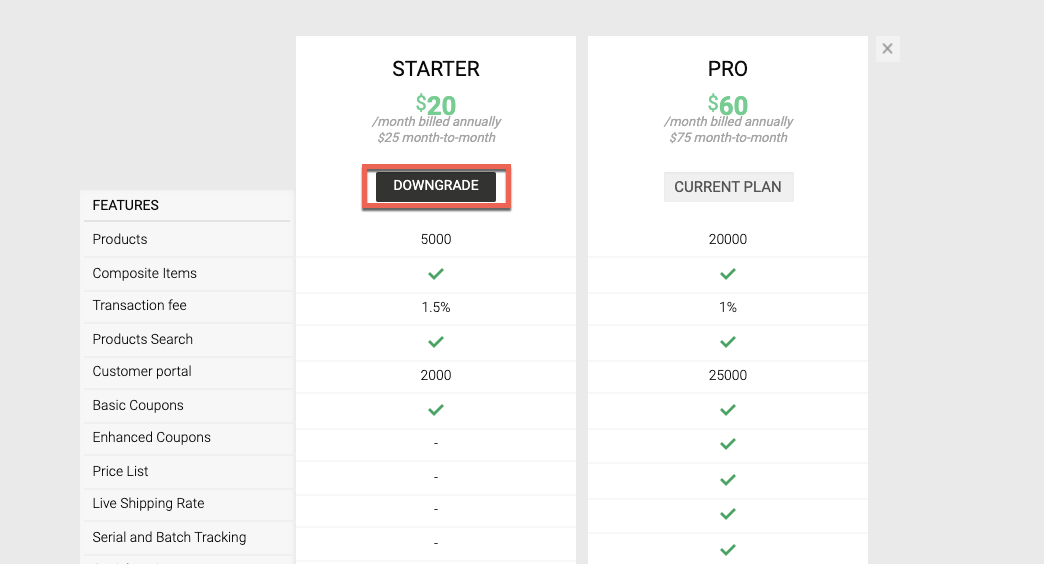Screen dimensions: 1044x564
Task: Click Pro's Composite Items checkmark
Action: (728, 274)
